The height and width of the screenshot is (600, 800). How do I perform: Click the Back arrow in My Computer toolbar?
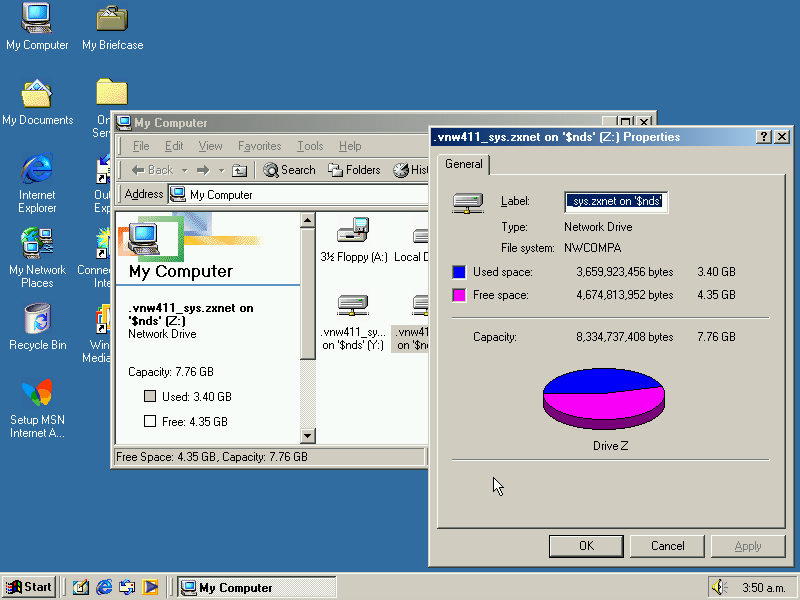[152, 170]
